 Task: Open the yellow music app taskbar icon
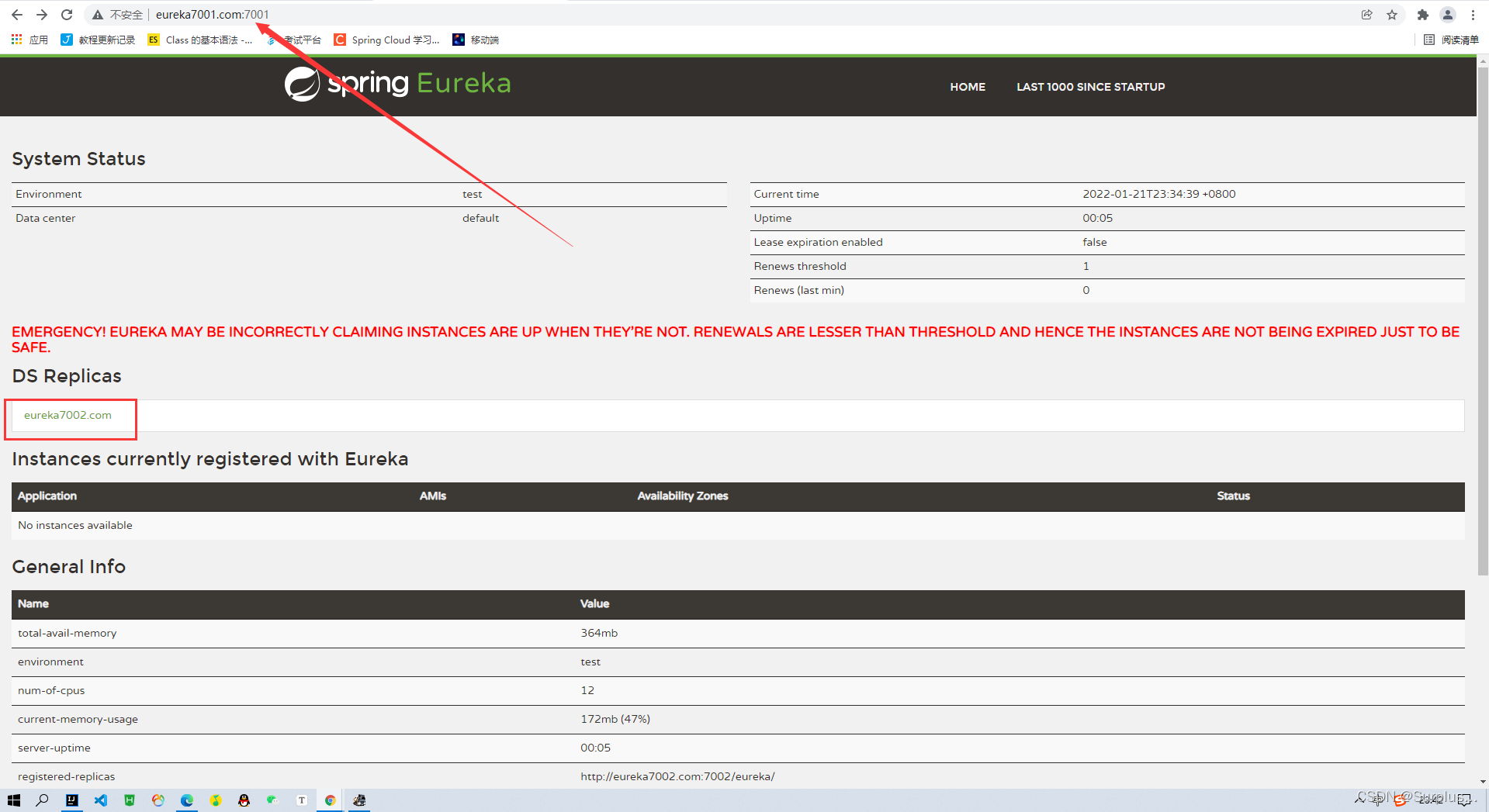(x=216, y=800)
